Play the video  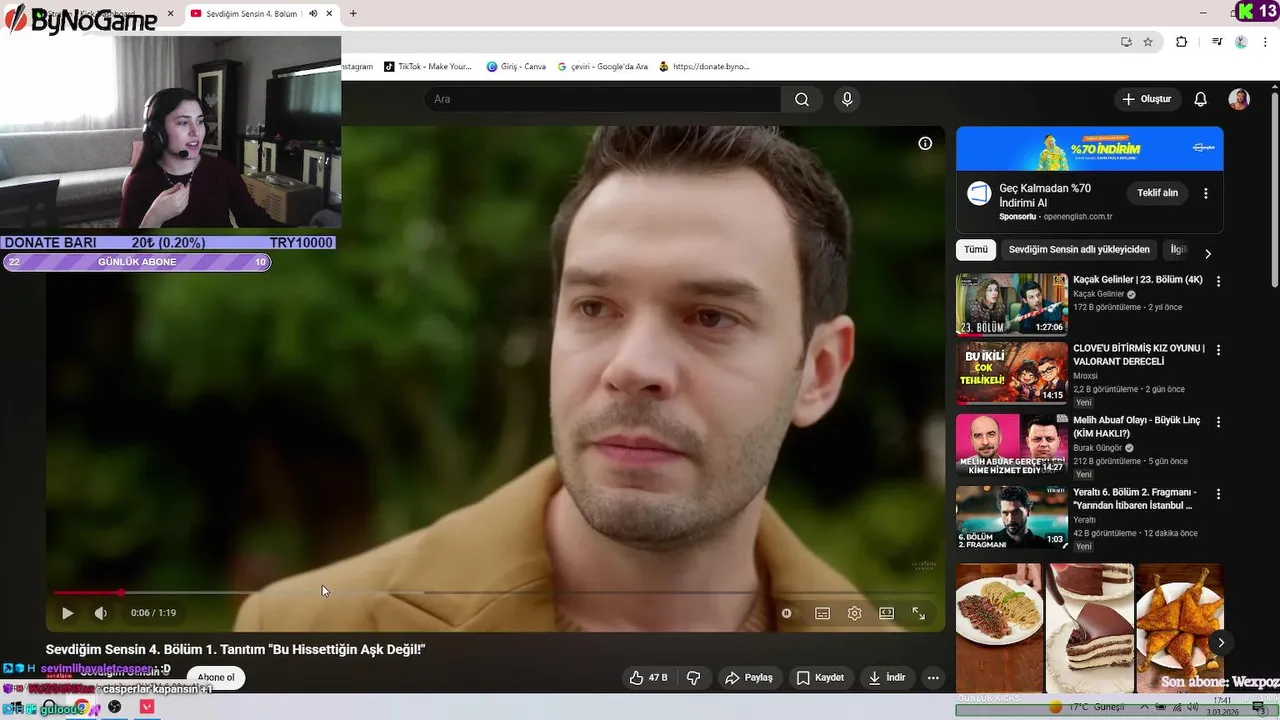click(67, 613)
